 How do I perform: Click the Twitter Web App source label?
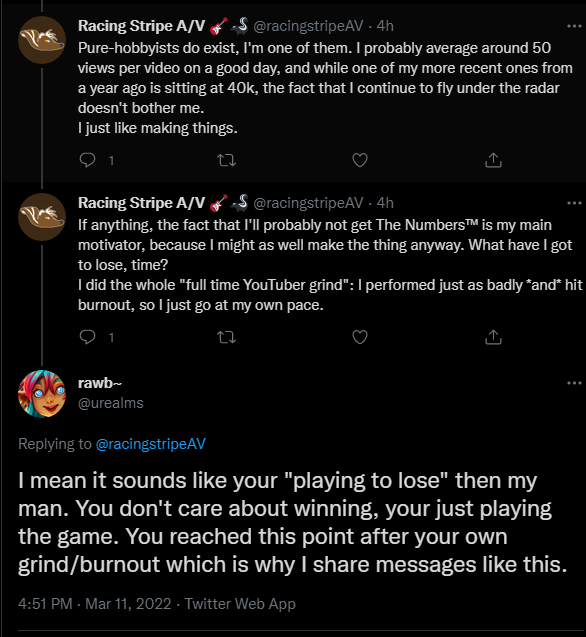[x=240, y=604]
